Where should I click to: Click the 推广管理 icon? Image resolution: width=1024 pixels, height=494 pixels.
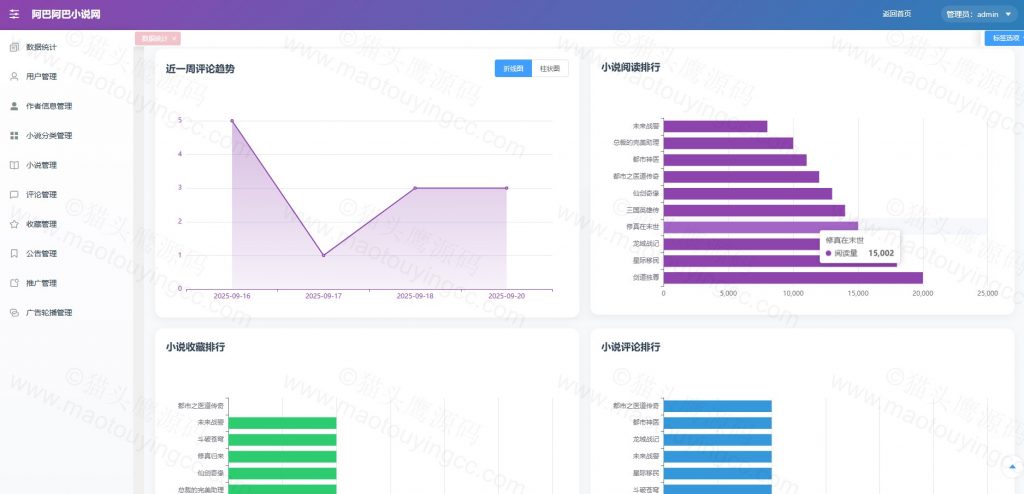[x=14, y=283]
